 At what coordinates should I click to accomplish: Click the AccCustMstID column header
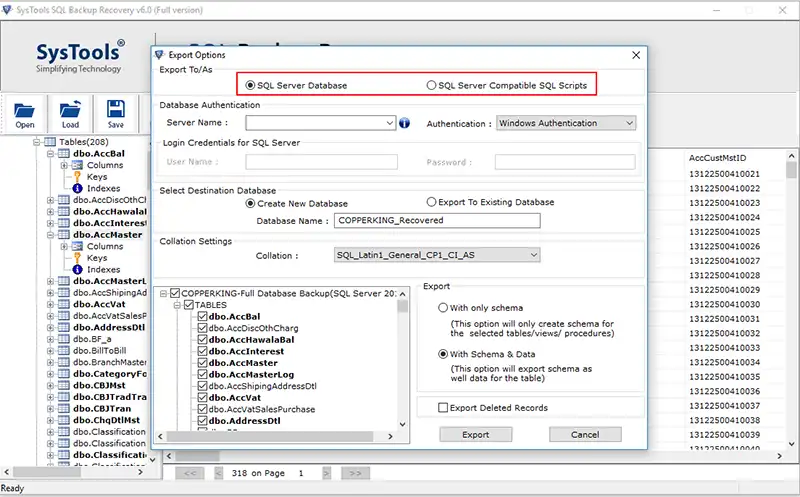click(717, 158)
